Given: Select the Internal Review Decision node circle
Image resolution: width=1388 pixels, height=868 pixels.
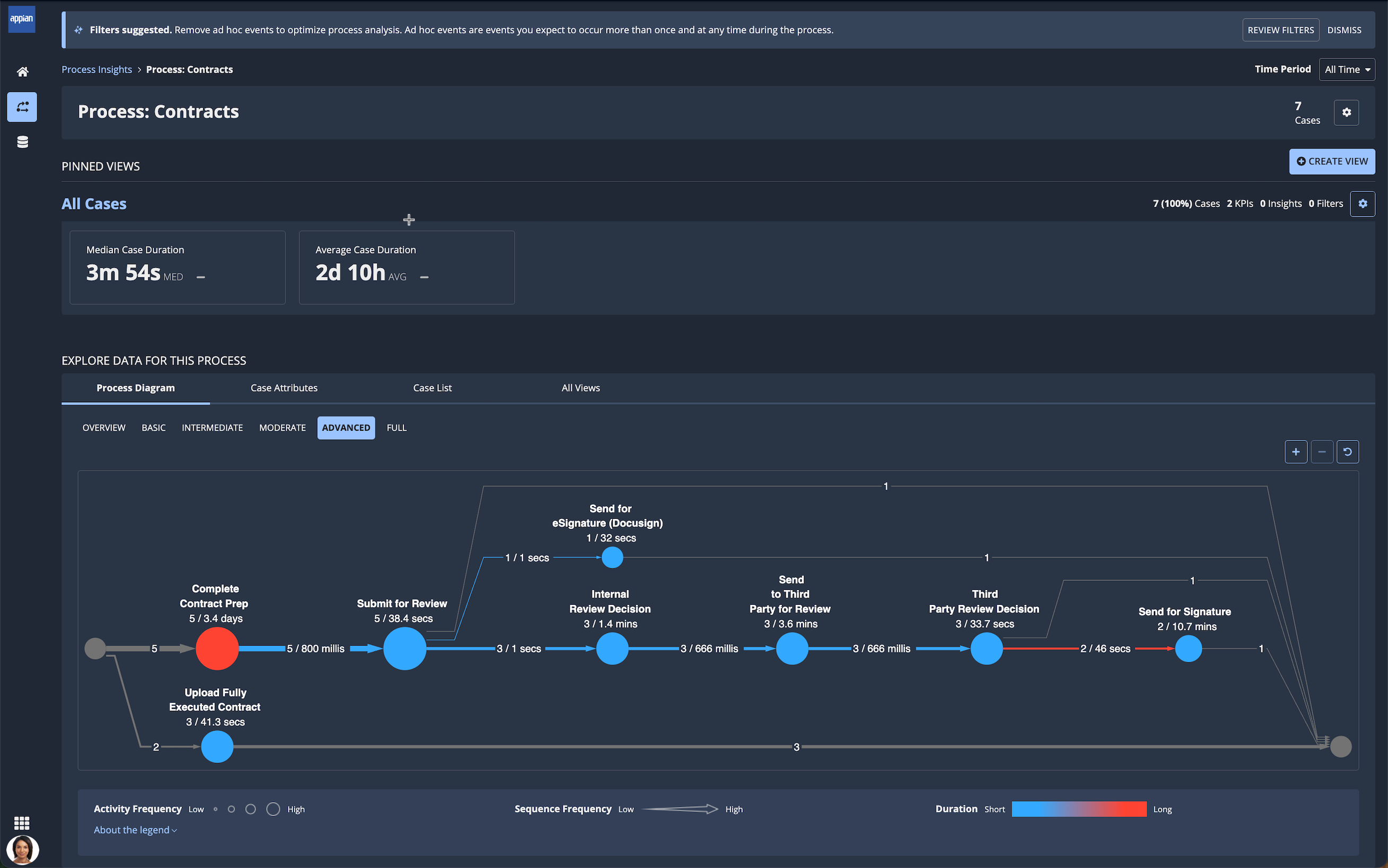Looking at the screenshot, I should (x=612, y=648).
